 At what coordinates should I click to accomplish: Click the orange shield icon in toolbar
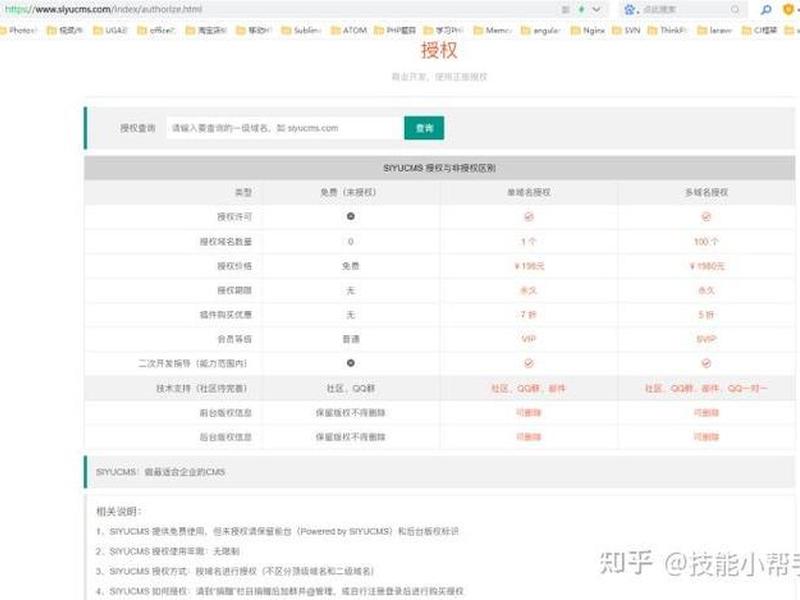point(788,10)
